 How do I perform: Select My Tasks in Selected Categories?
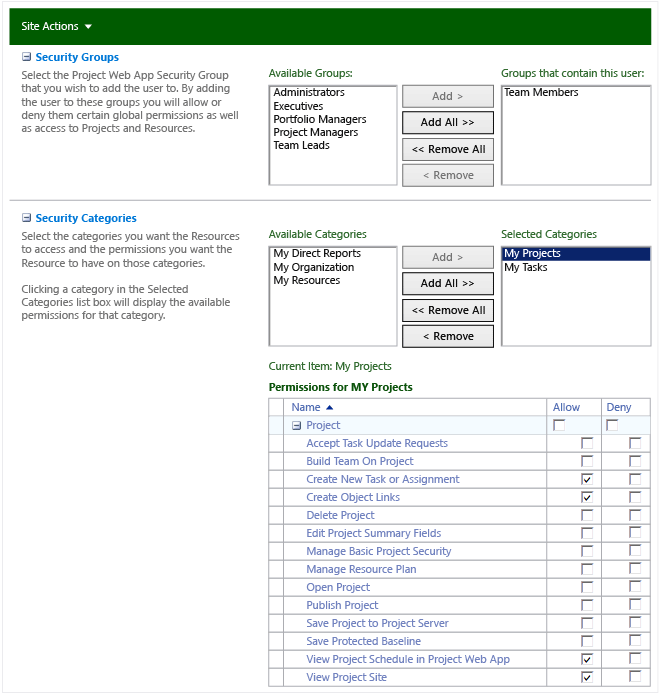tap(525, 267)
